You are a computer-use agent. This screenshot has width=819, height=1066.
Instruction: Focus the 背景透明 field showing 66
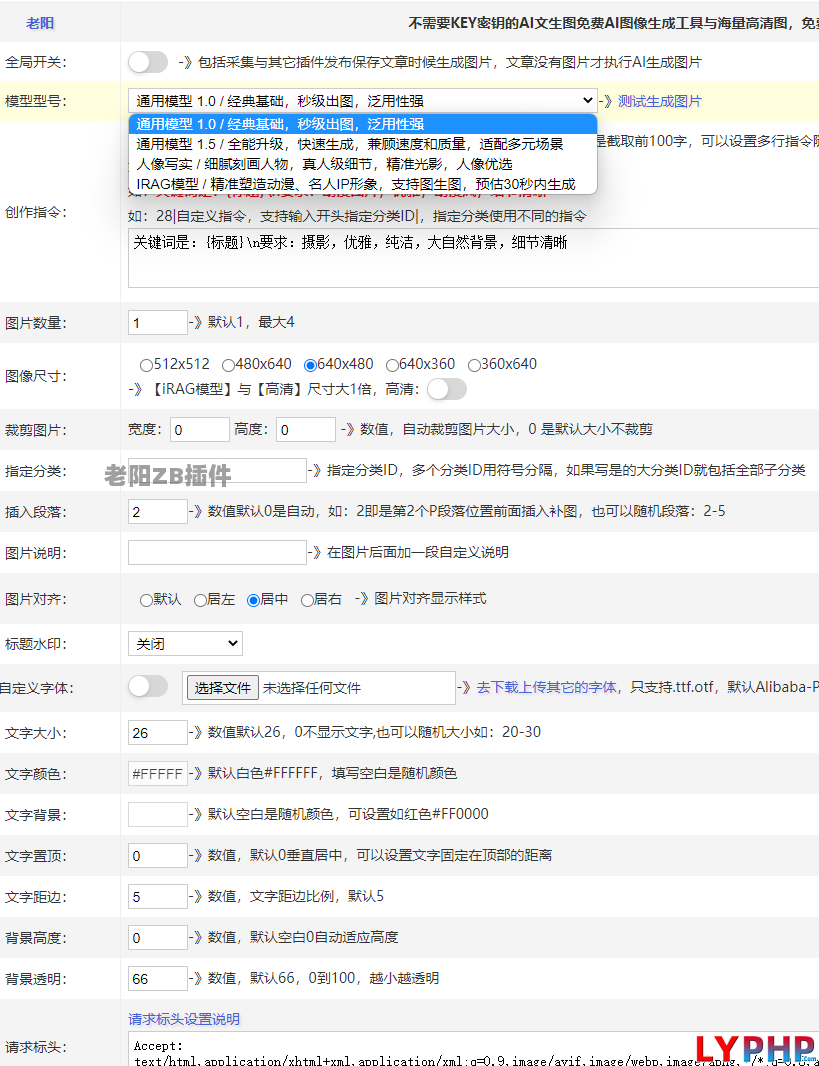[x=158, y=979]
